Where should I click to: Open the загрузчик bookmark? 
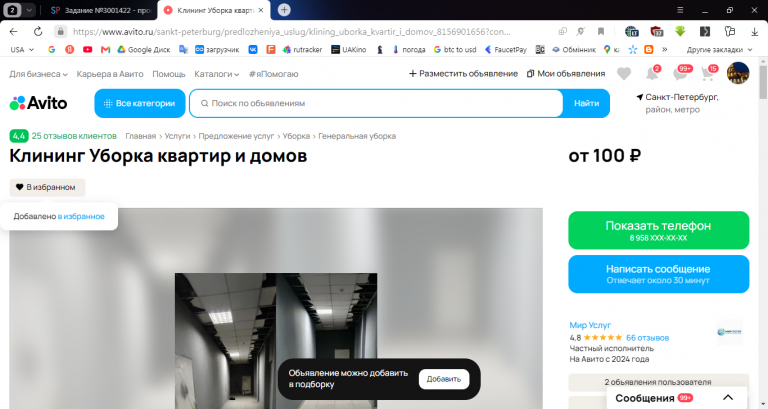(217, 49)
